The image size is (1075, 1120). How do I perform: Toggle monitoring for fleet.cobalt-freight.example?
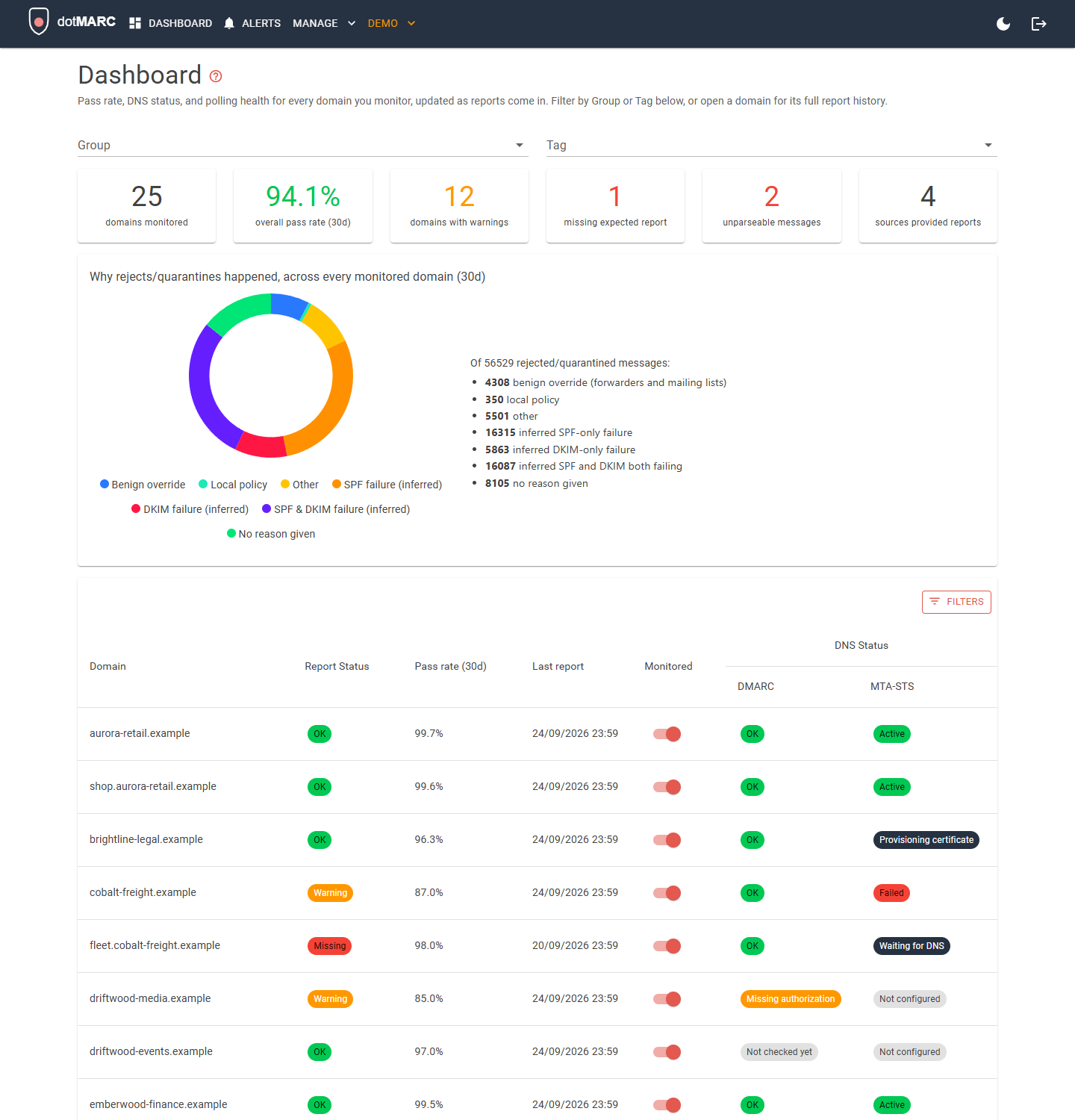pos(667,946)
